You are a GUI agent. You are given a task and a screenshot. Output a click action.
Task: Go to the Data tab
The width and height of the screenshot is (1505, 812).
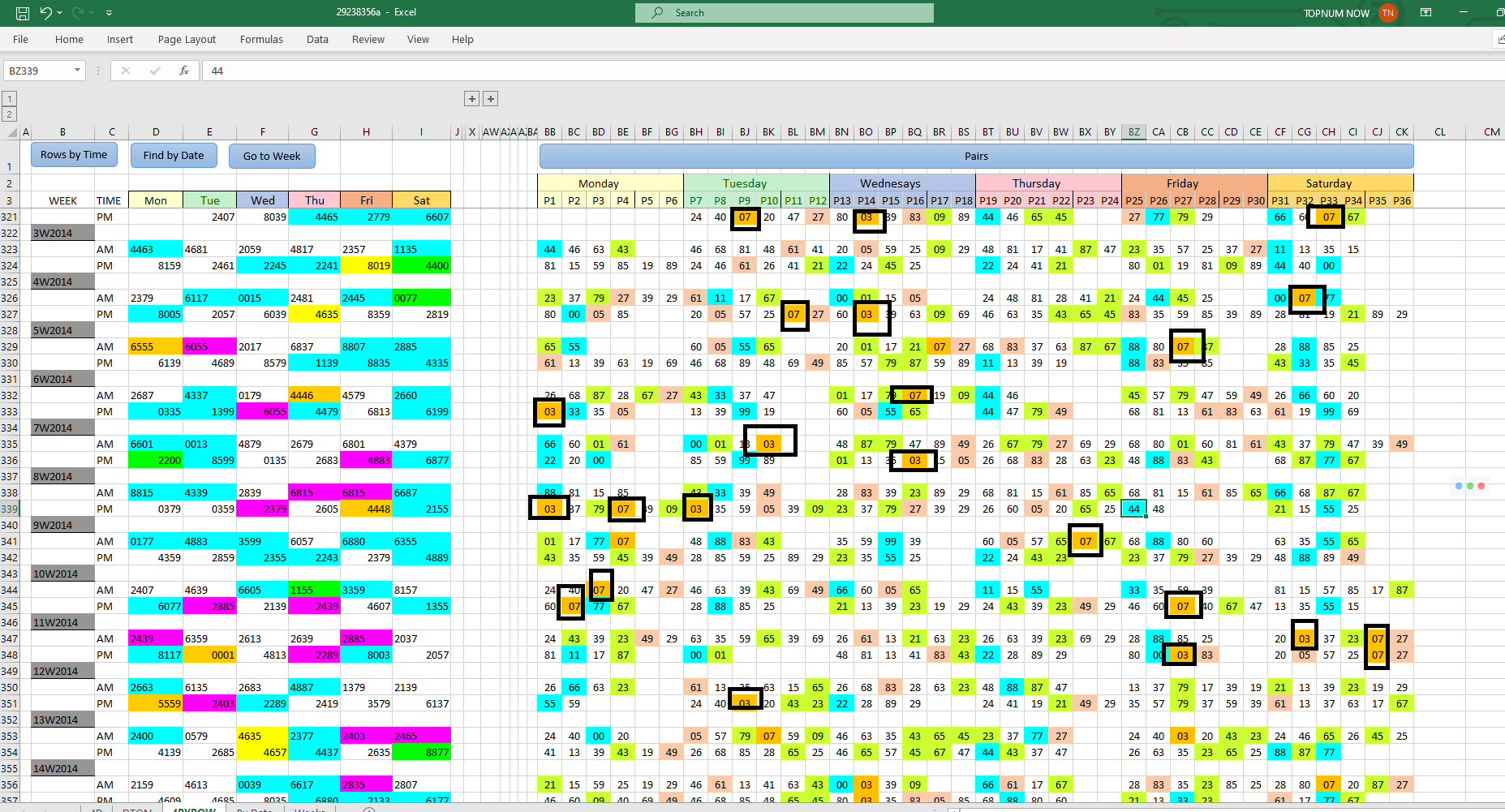[x=317, y=39]
